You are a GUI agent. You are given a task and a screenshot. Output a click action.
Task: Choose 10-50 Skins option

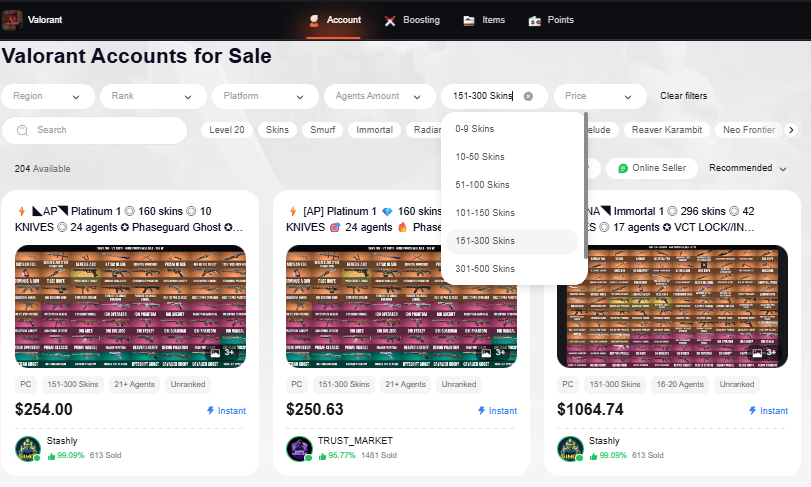512,157
